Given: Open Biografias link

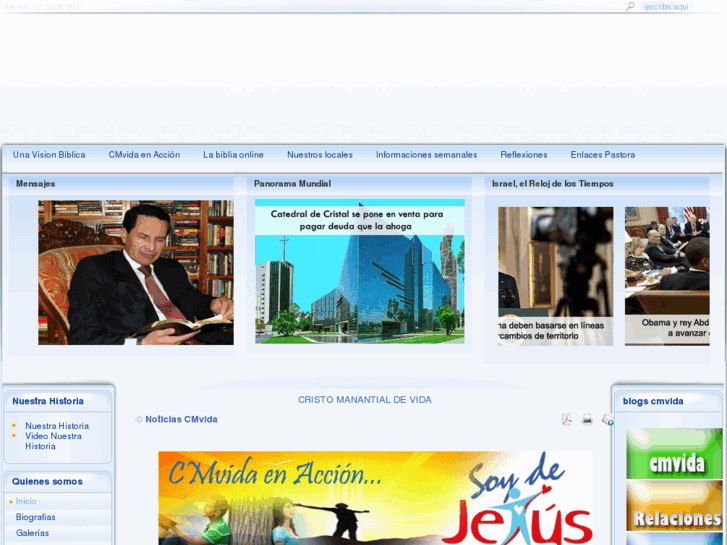Looking at the screenshot, I should click(x=36, y=517).
